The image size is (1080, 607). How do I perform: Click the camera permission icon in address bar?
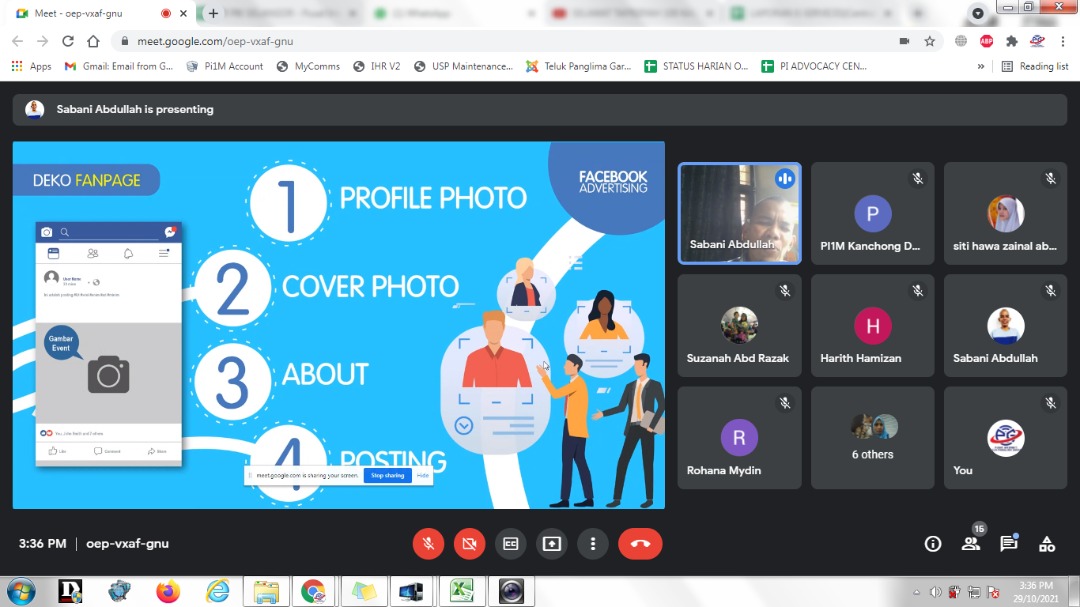click(x=904, y=41)
